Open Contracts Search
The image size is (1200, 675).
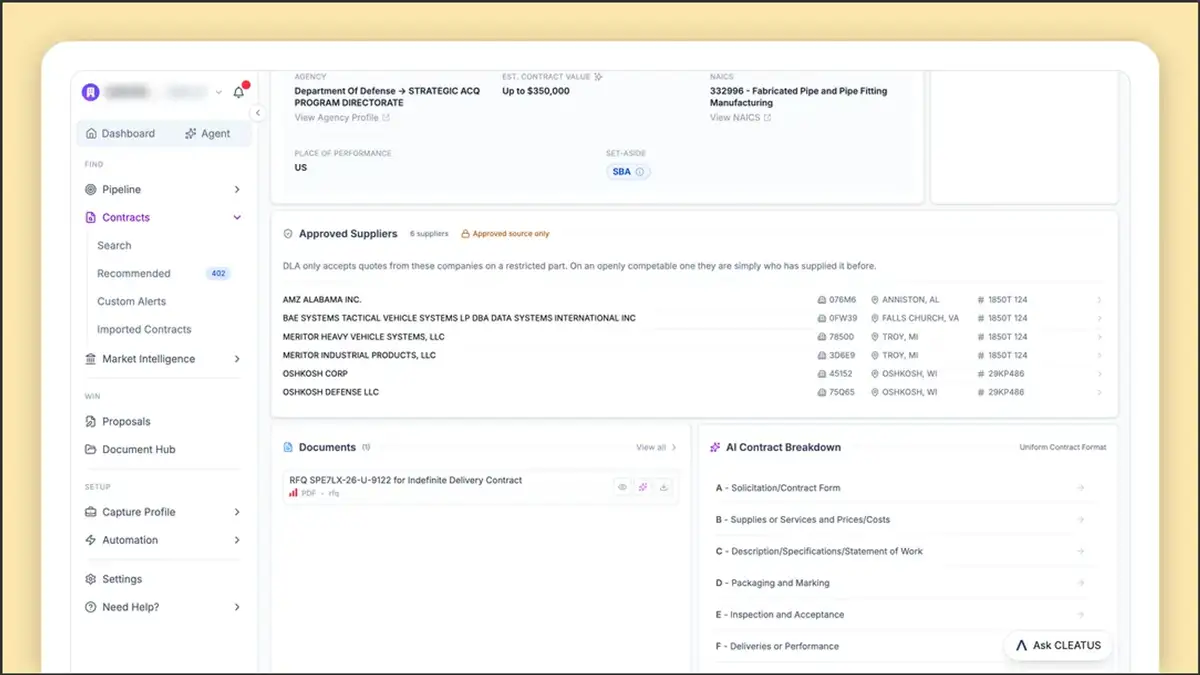(x=114, y=245)
